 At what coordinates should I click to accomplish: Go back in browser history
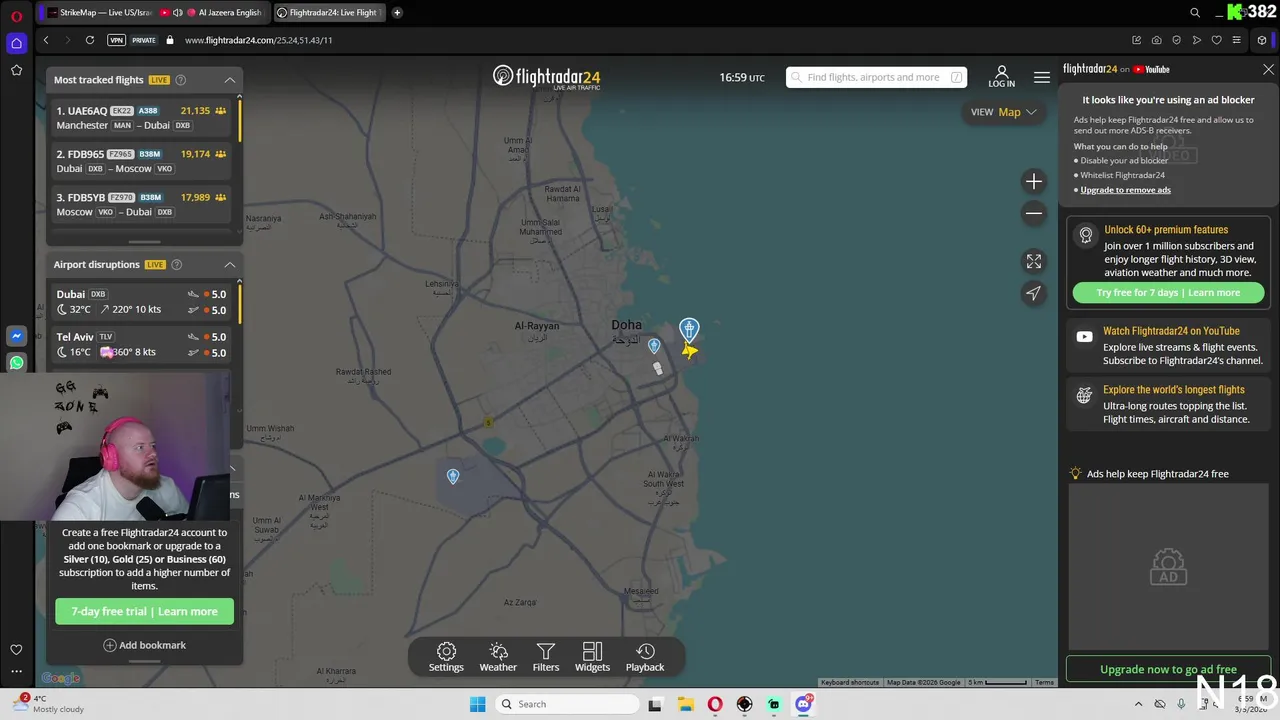[x=46, y=40]
